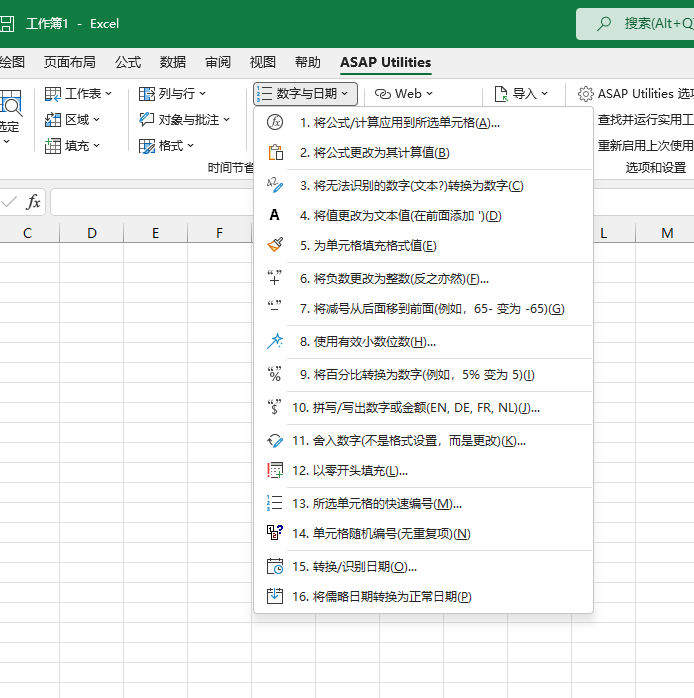Select column E header

point(155,233)
